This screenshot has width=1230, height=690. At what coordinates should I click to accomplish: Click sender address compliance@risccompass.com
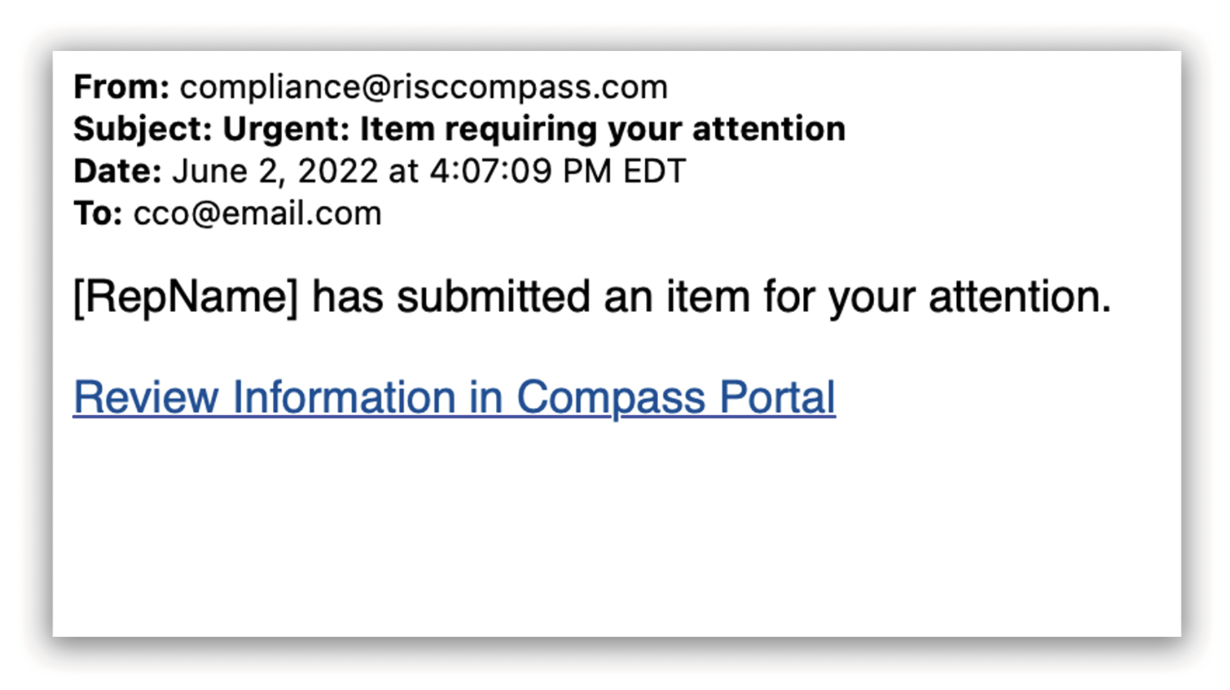point(424,87)
